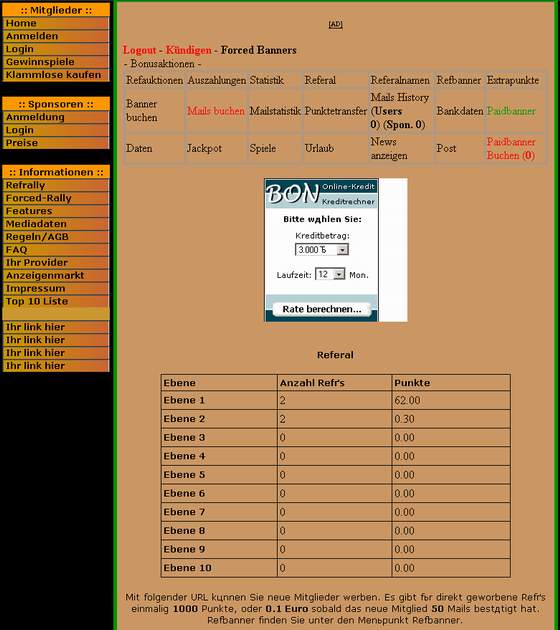Click the Kündigen link
560x630 pixels.
click(188, 50)
